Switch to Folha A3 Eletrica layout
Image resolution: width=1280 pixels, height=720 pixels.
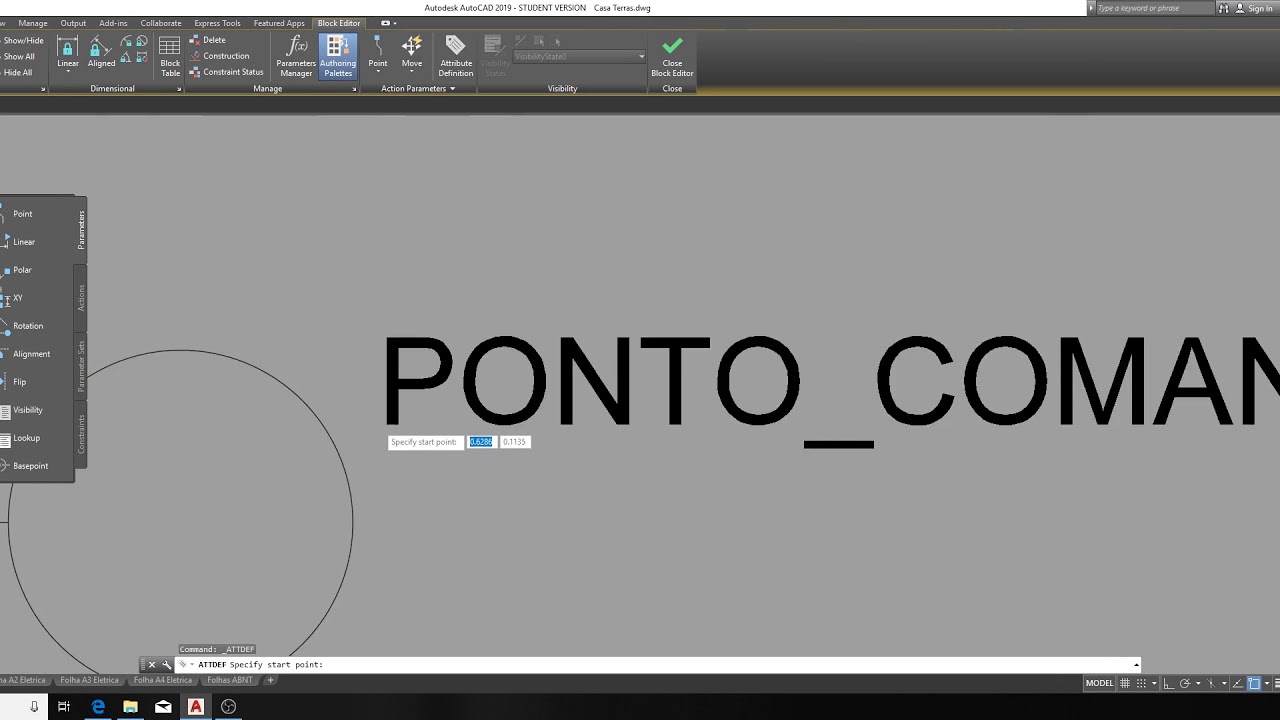tap(89, 680)
